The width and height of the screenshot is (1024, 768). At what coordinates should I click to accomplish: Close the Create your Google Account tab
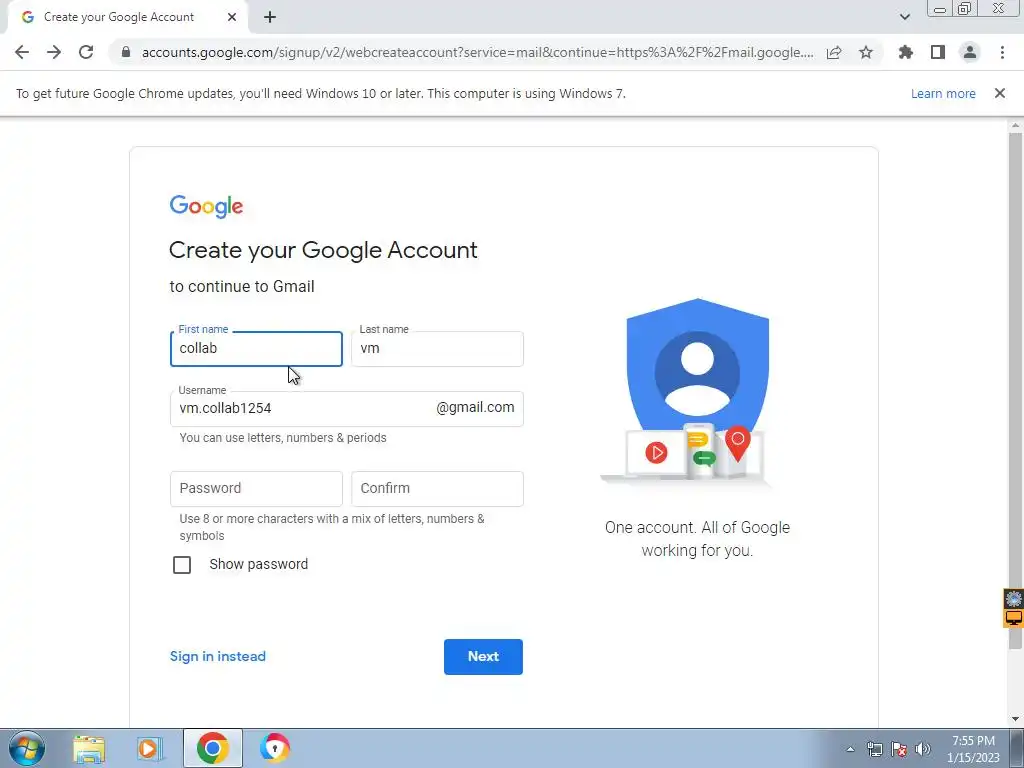pyautogui.click(x=232, y=17)
